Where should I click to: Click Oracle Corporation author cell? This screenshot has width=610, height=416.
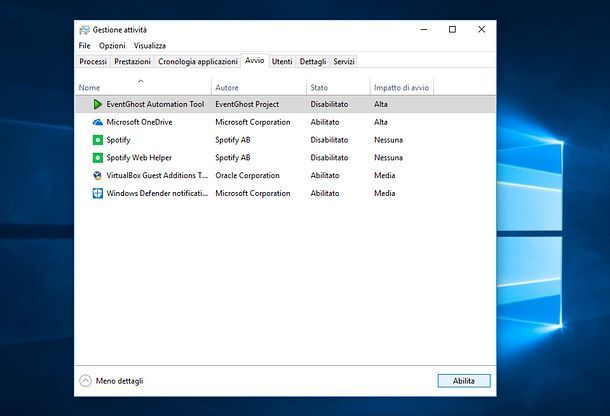point(247,176)
